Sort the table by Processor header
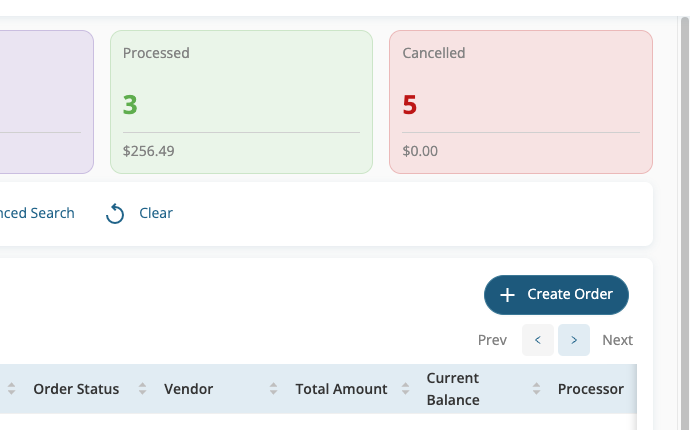690x430 pixels. click(x=591, y=389)
